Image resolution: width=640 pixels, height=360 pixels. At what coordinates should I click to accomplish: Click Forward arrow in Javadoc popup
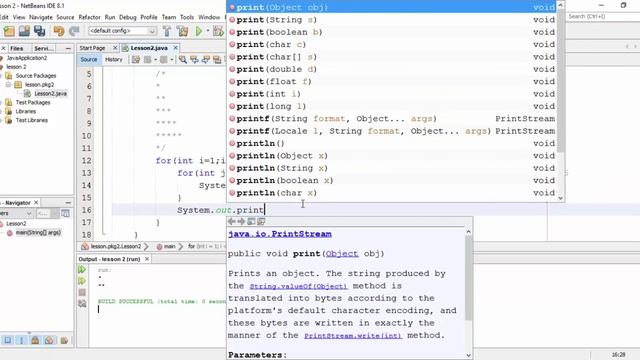[x=241, y=221]
